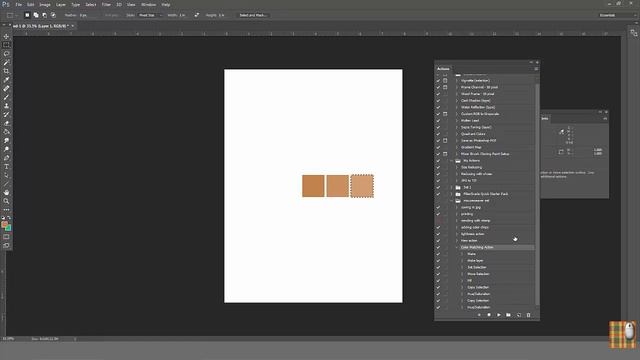The image size is (640, 360).
Task: Toggle dialog box for Vignette action
Action: [445, 81]
